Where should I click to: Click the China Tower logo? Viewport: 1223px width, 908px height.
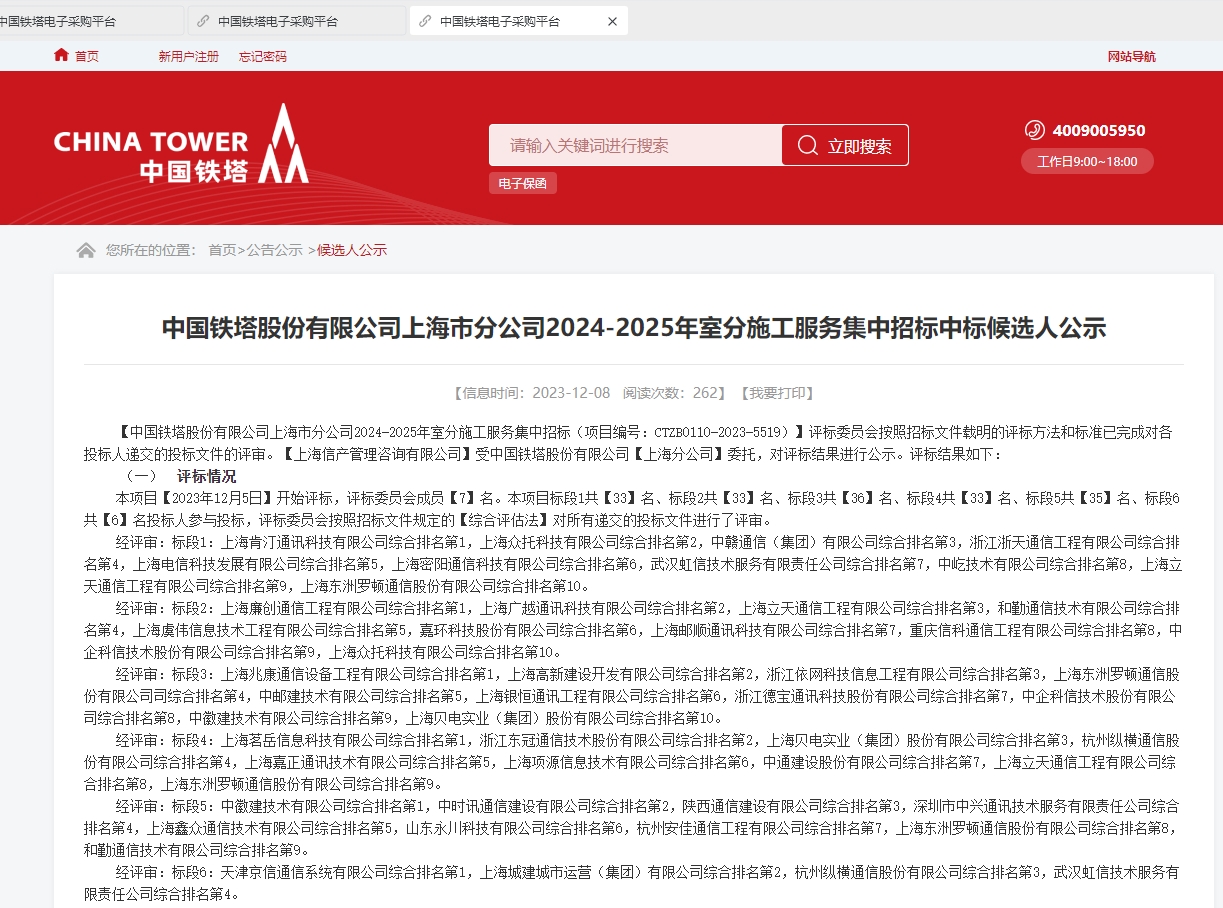pos(181,145)
